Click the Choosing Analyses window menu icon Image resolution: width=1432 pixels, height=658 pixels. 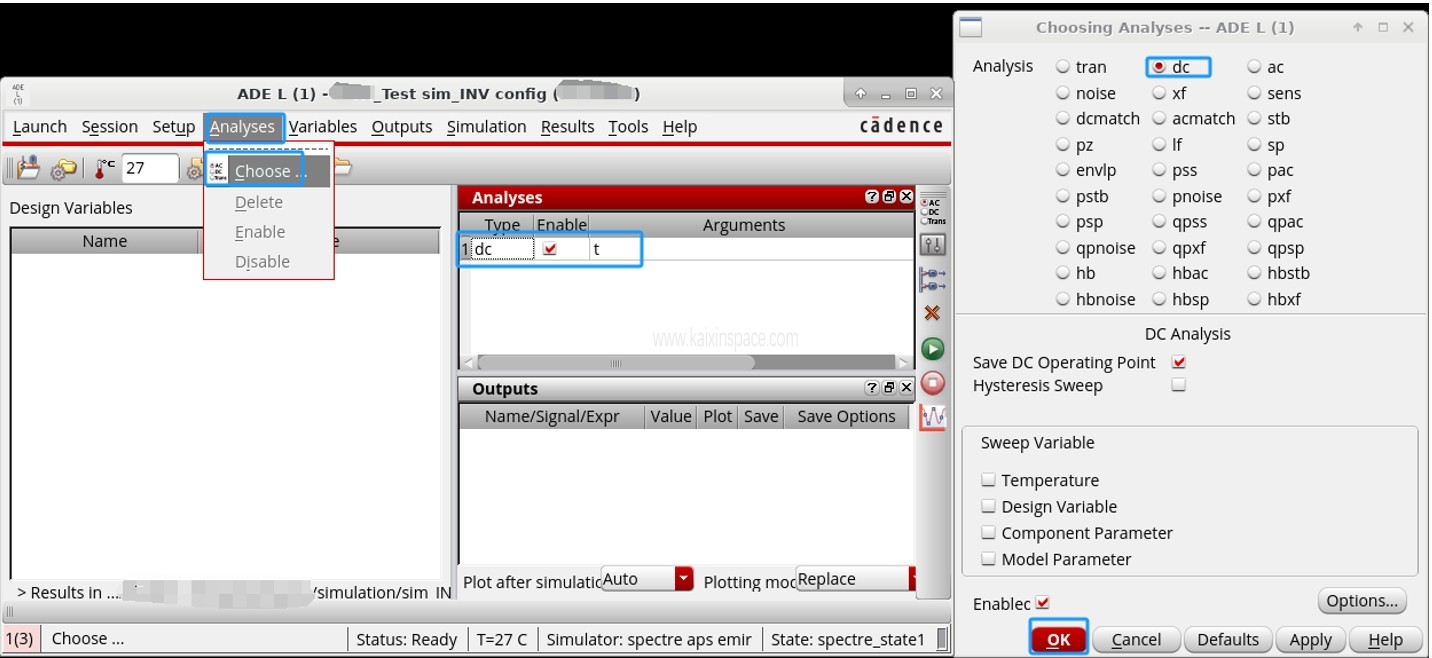coord(970,28)
